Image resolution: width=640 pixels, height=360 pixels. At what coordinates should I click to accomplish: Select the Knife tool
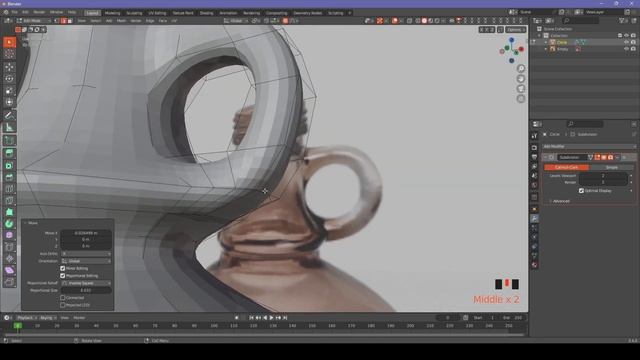(9, 200)
